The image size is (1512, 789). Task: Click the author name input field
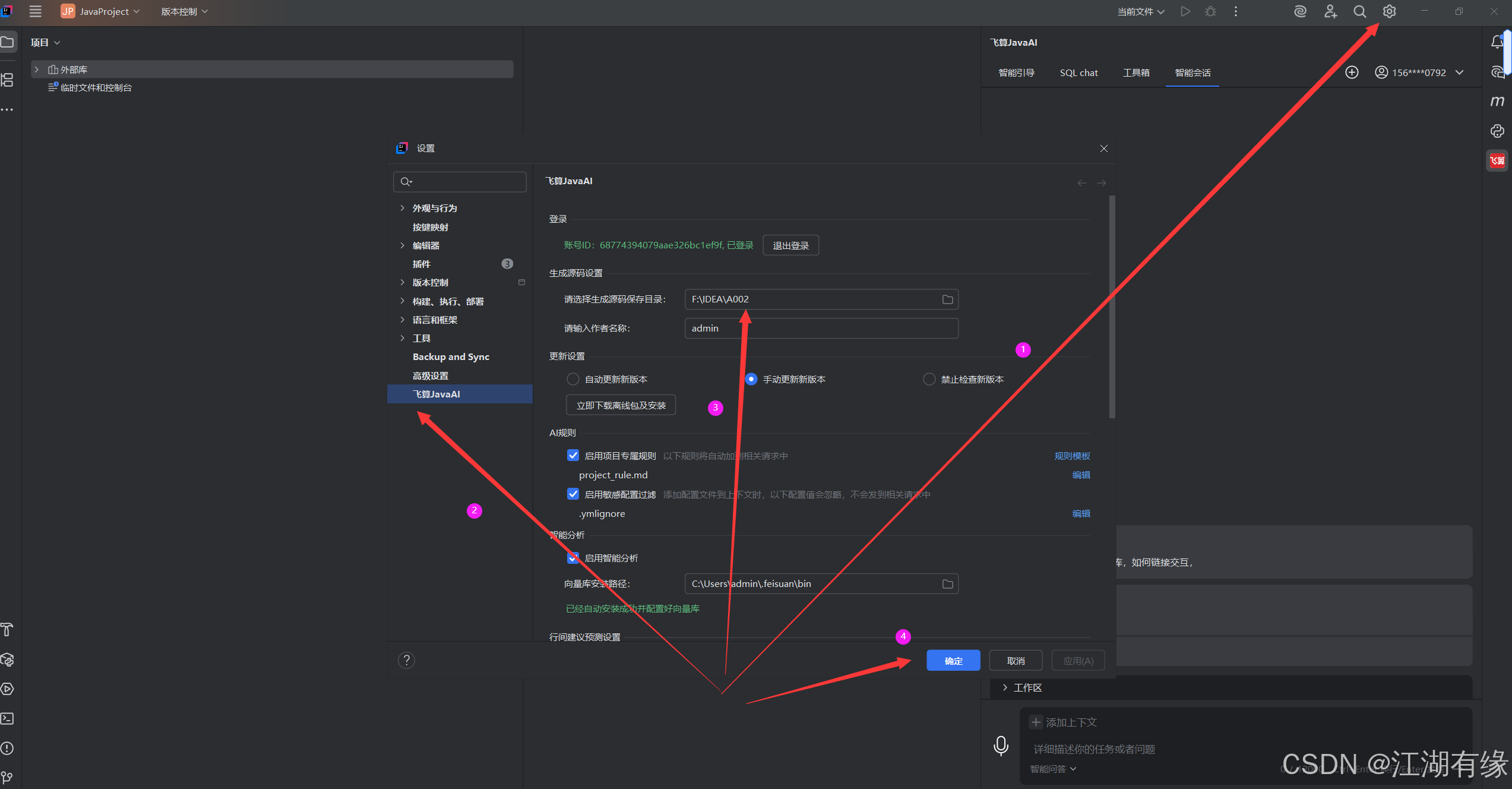pyautogui.click(x=821, y=328)
